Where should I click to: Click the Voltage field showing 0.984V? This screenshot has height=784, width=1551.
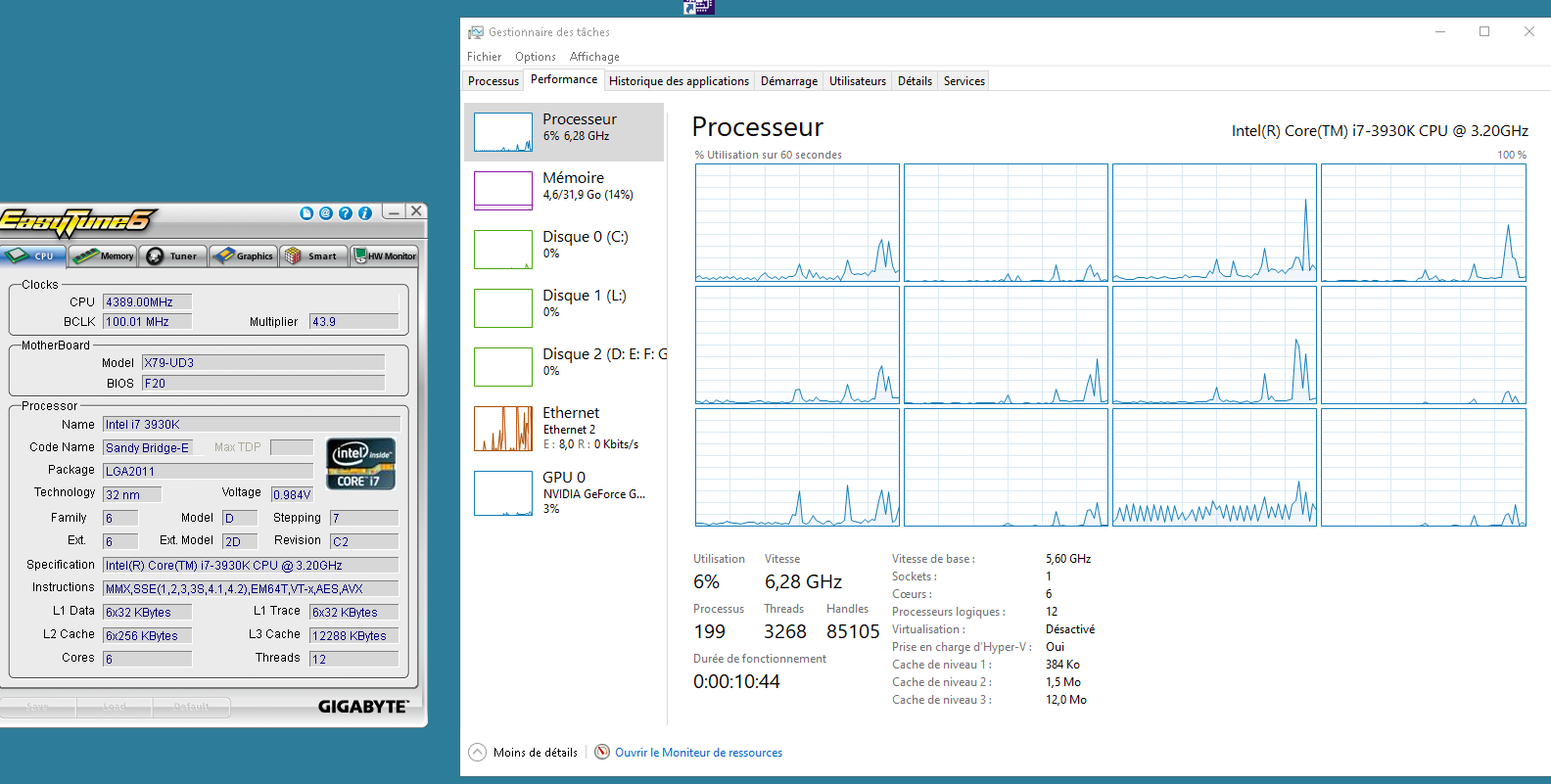pos(292,495)
